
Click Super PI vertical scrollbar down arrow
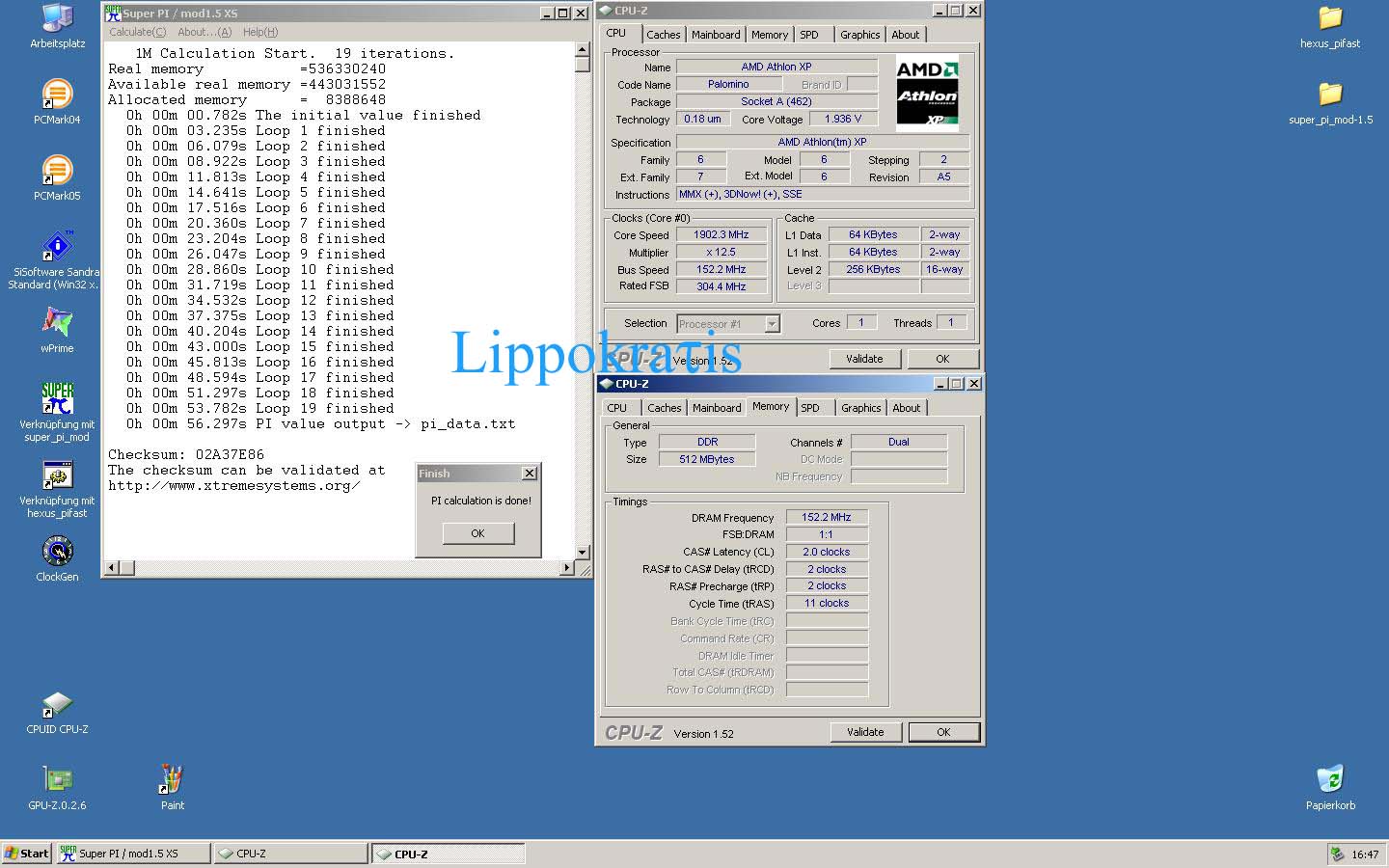pyautogui.click(x=582, y=552)
